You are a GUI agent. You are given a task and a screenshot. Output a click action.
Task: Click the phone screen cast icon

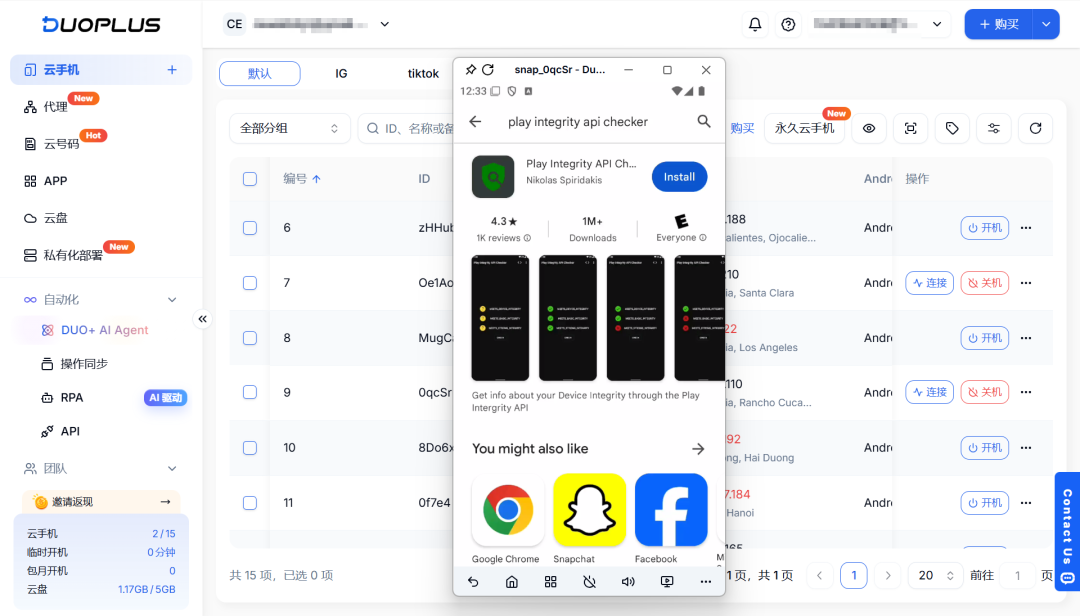667,582
